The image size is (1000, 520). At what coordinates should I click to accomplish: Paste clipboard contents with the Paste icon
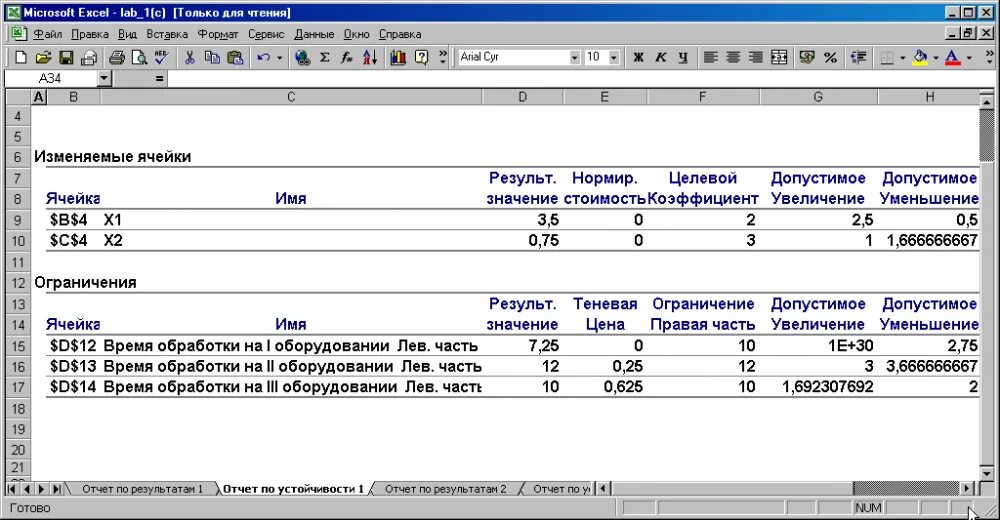235,57
